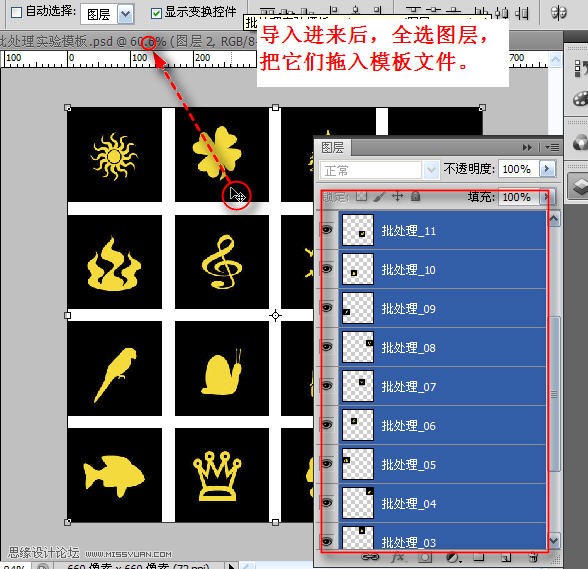Open the 图层 auto-select dropdown
The width and height of the screenshot is (588, 569).
pyautogui.click(x=126, y=15)
